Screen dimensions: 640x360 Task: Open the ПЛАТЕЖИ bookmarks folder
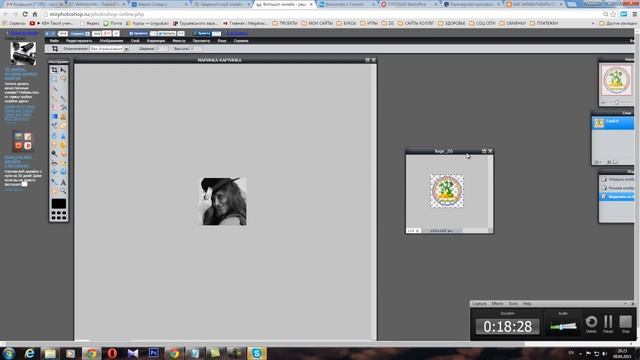(x=544, y=23)
